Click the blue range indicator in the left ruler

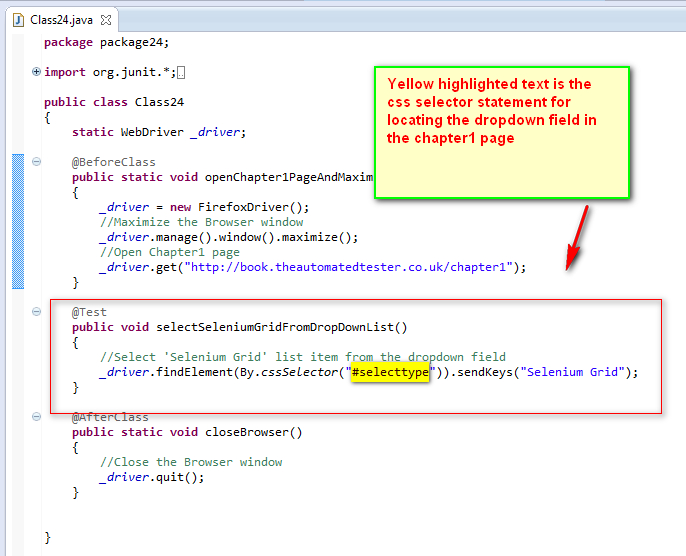coord(18,221)
